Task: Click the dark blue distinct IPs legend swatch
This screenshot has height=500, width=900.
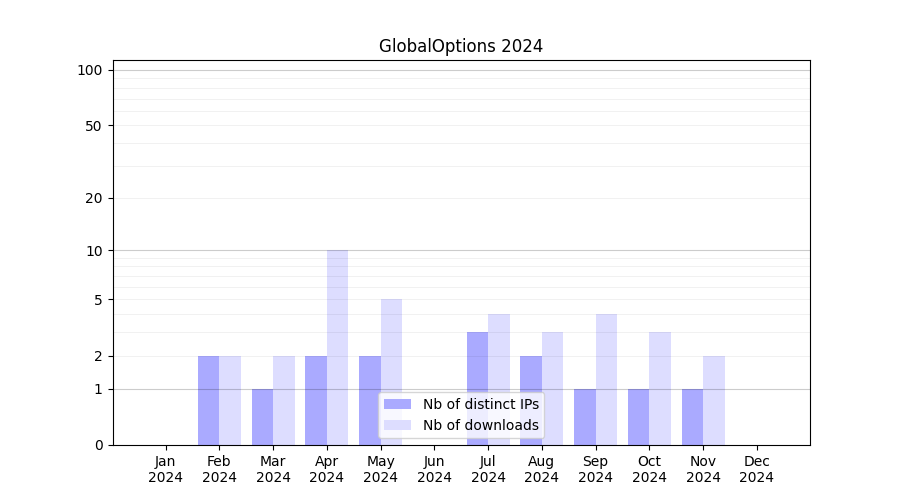Action: [x=397, y=404]
